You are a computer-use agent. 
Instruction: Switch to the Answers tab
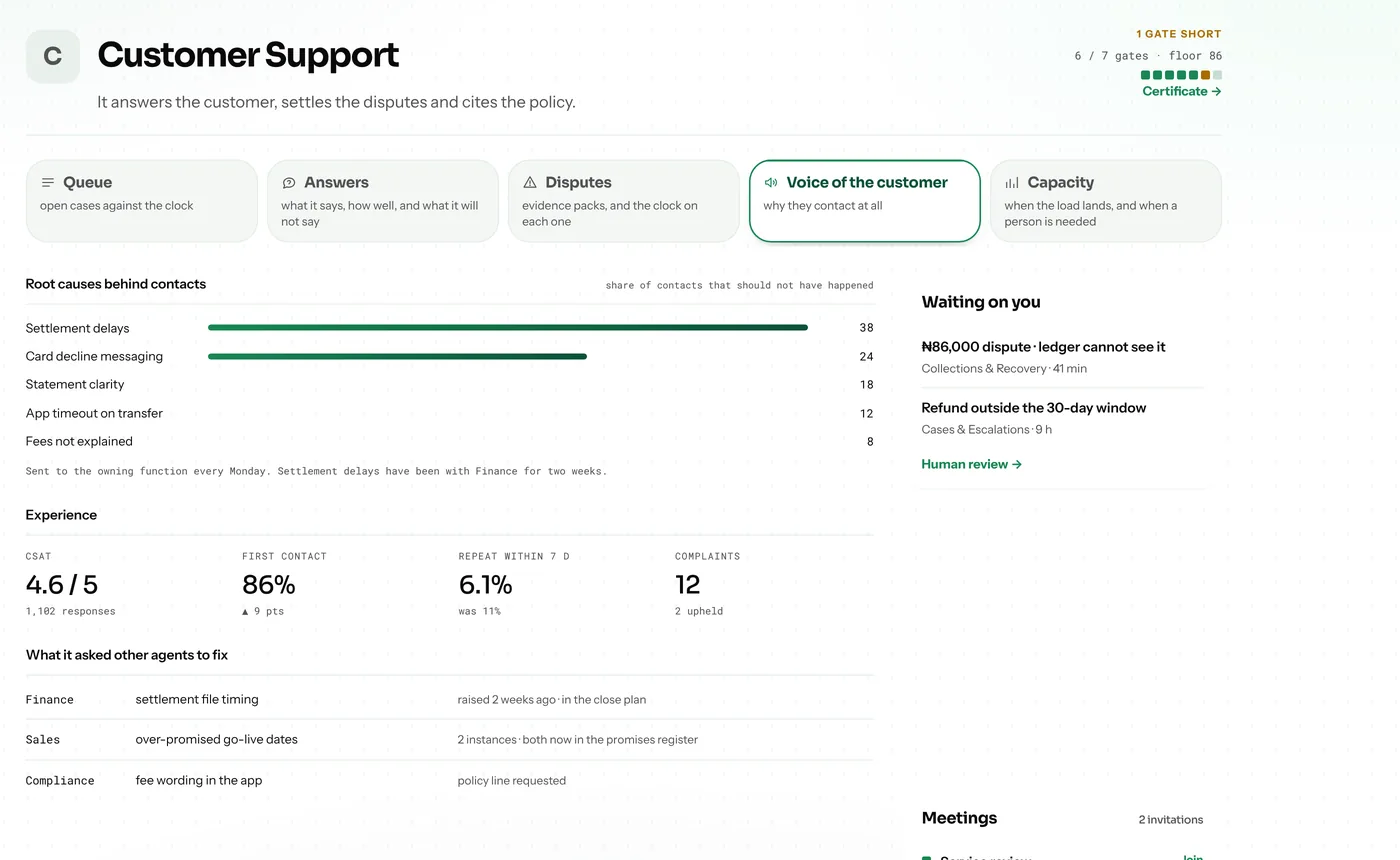coord(383,201)
